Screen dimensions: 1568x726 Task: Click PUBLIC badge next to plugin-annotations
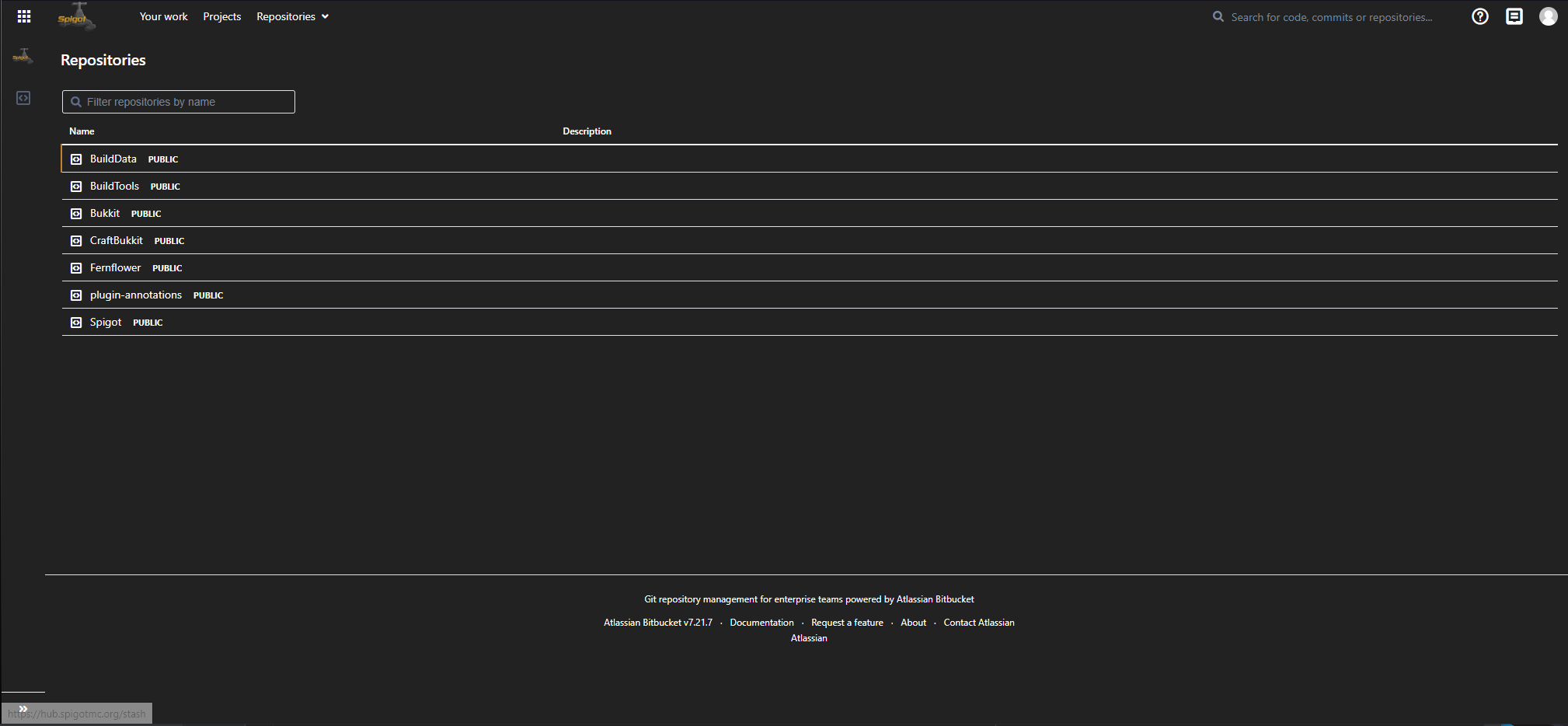click(x=208, y=295)
